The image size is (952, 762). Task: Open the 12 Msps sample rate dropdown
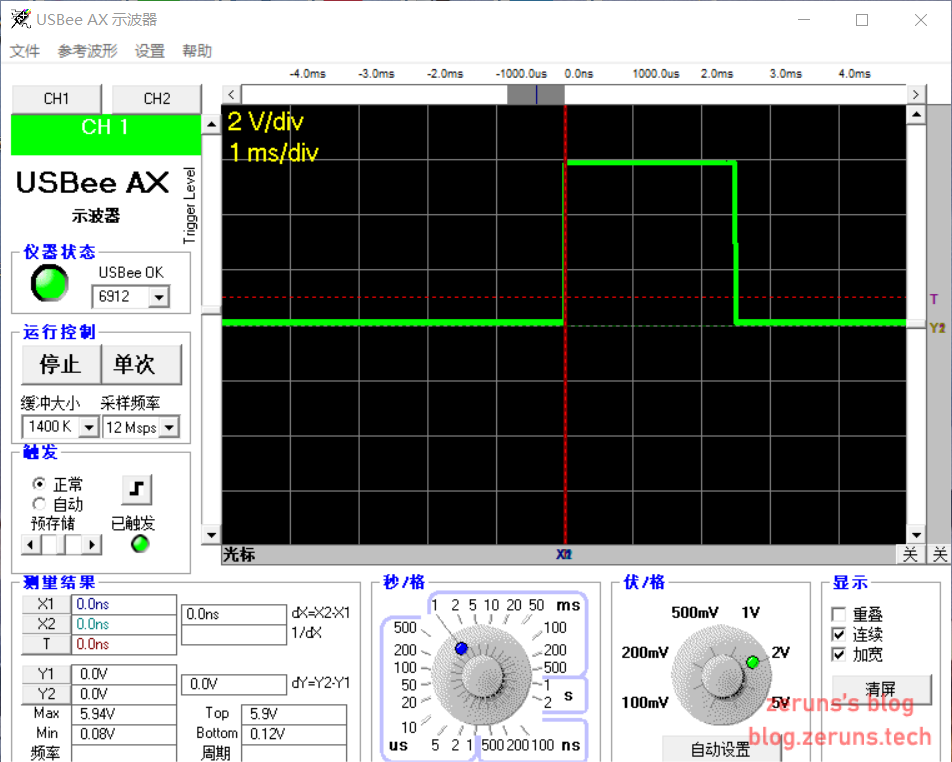169,427
